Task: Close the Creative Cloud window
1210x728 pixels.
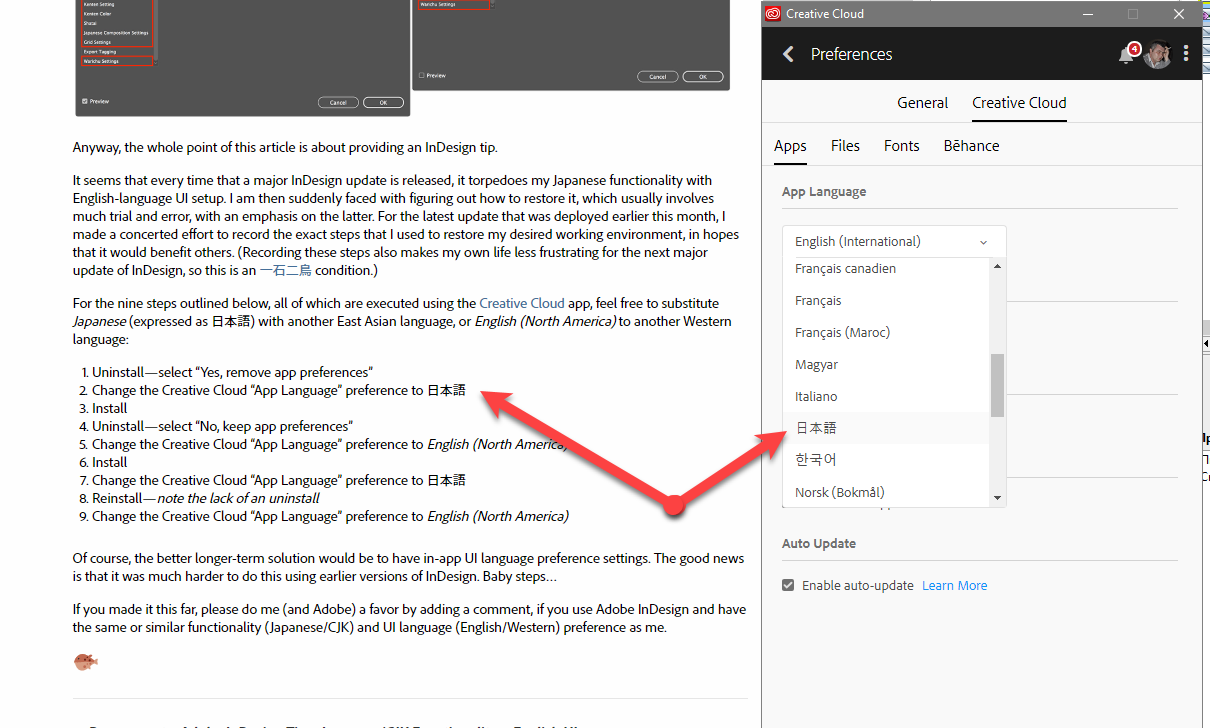Action: [1179, 14]
